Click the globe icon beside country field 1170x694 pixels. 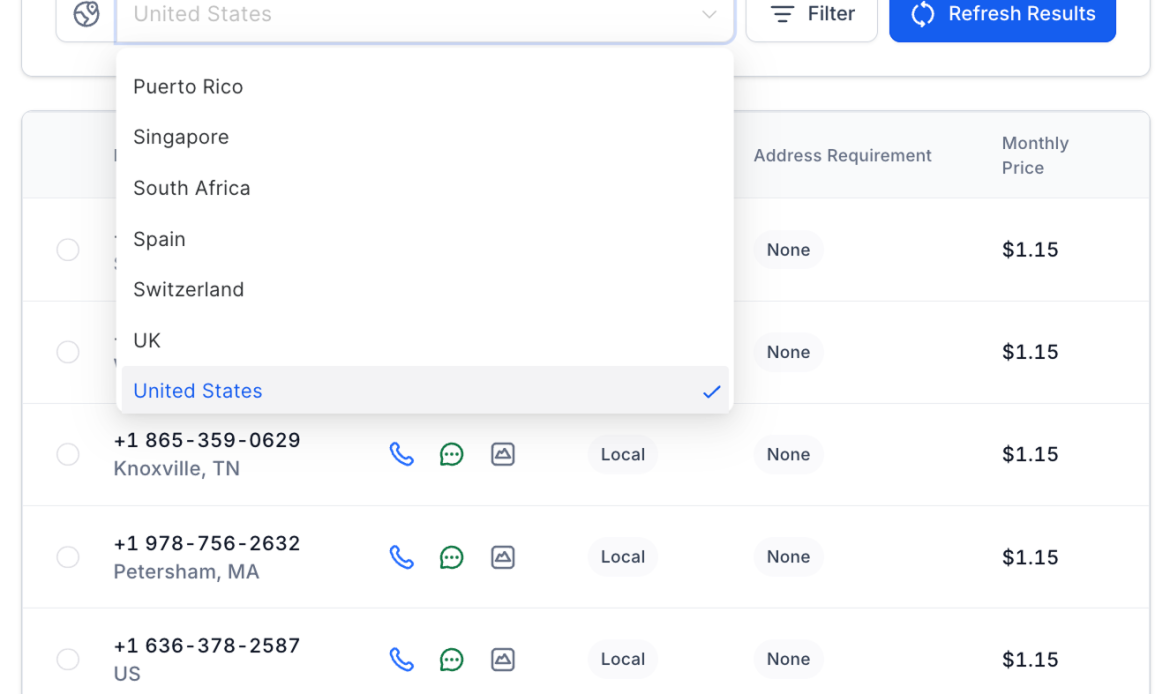(87, 14)
